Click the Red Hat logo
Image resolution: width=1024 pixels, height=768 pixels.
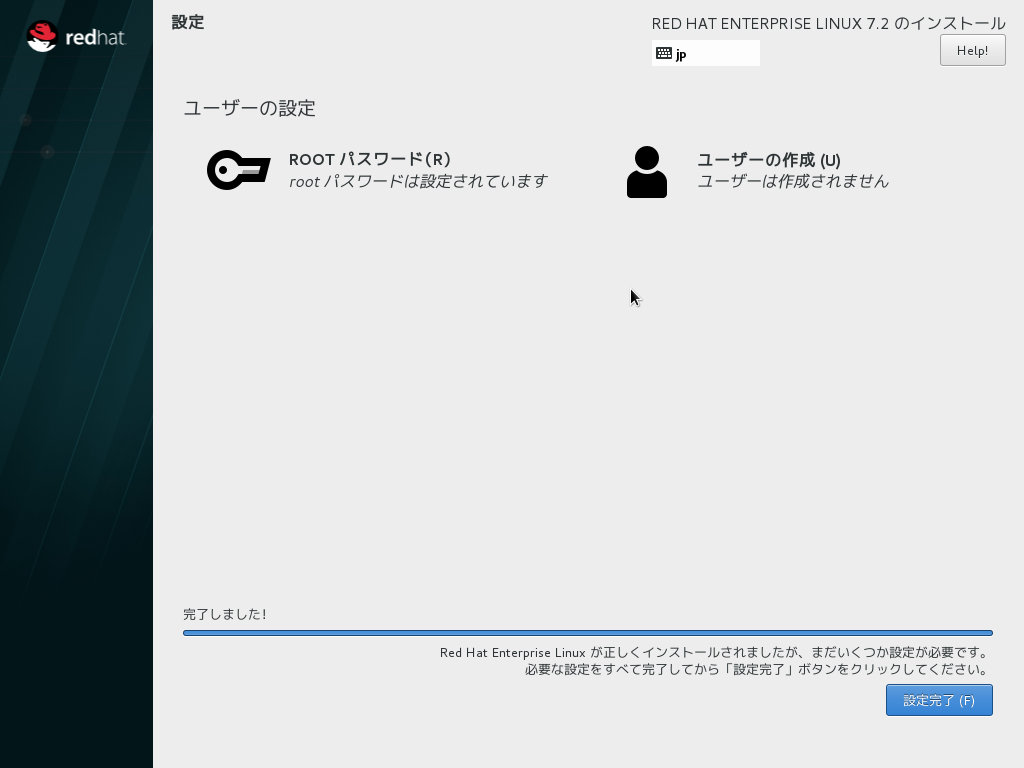coord(76,37)
